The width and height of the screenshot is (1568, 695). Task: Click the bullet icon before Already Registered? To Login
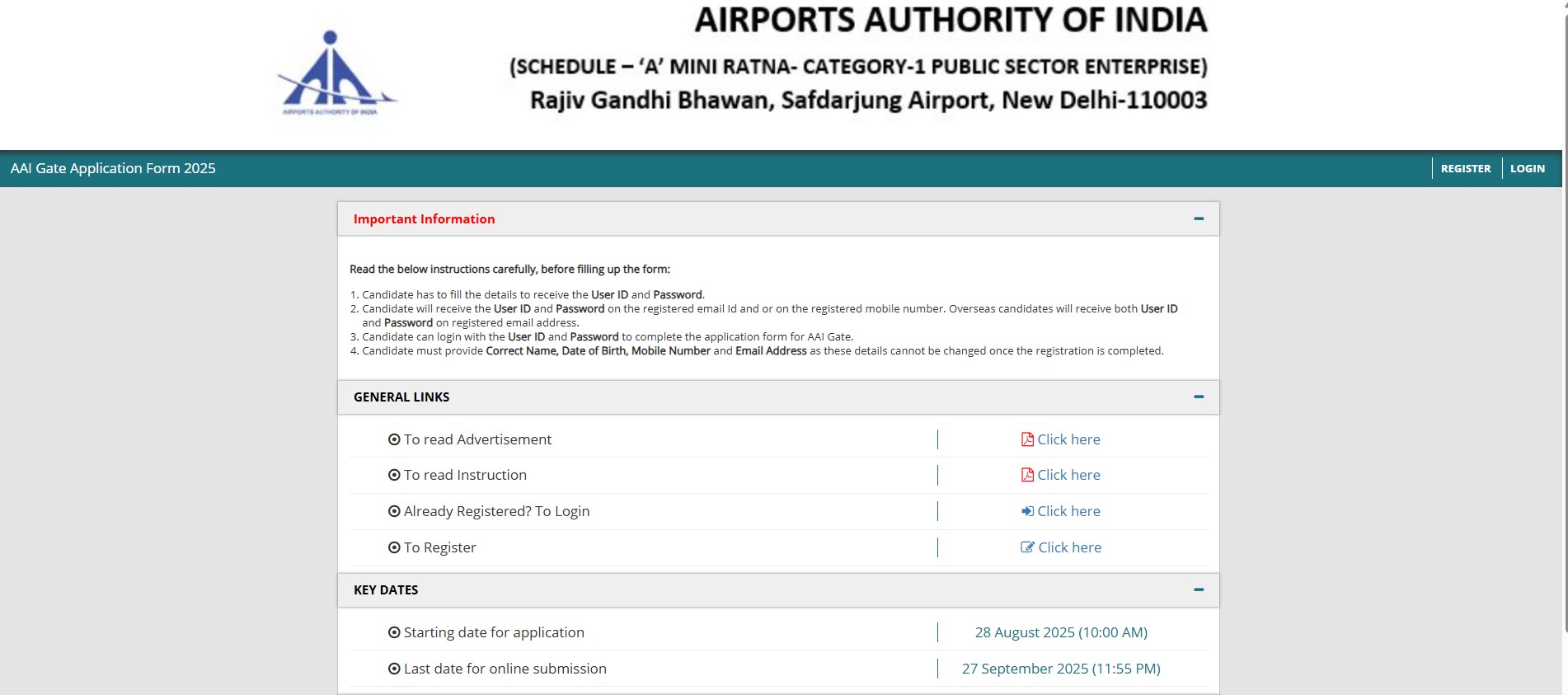pyautogui.click(x=394, y=511)
